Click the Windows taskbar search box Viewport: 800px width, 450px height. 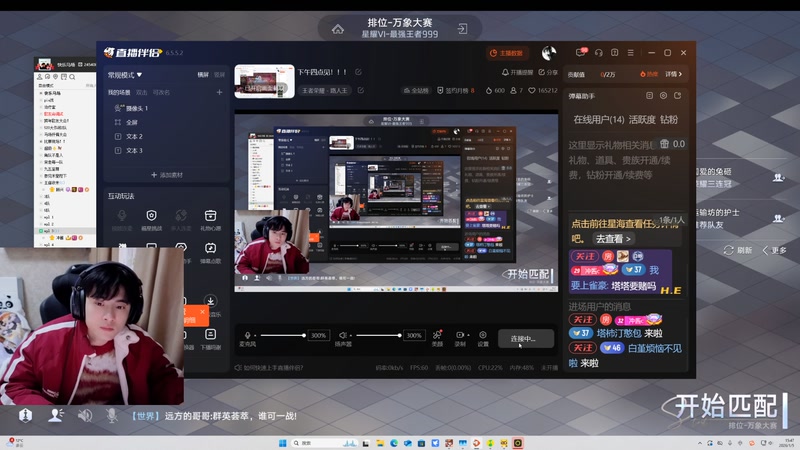tap(324, 443)
